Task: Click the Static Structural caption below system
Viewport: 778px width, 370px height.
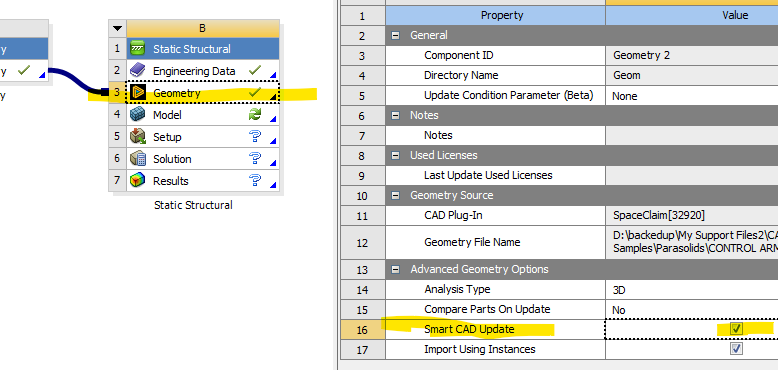Action: (193, 205)
